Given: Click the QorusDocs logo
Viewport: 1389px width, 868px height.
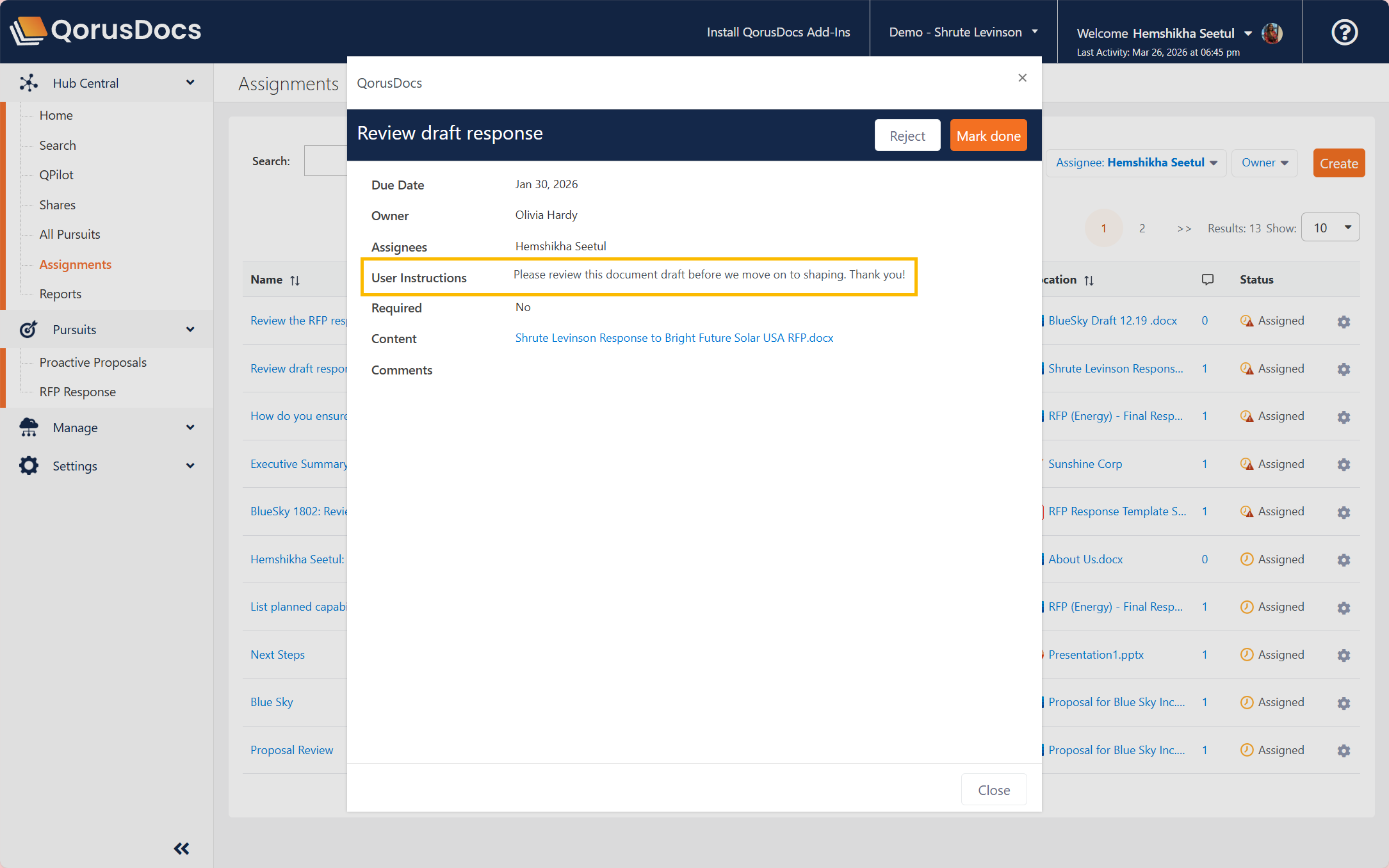Looking at the screenshot, I should click(x=106, y=30).
